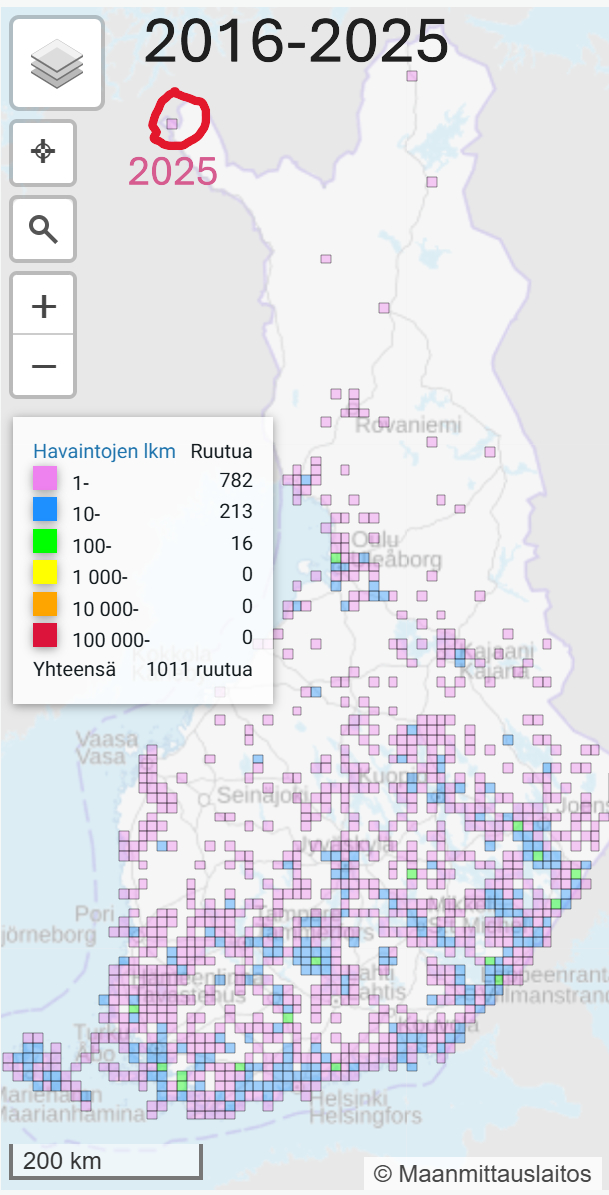Click the 200 km scale bar
The image size is (609, 1195).
click(x=105, y=1162)
